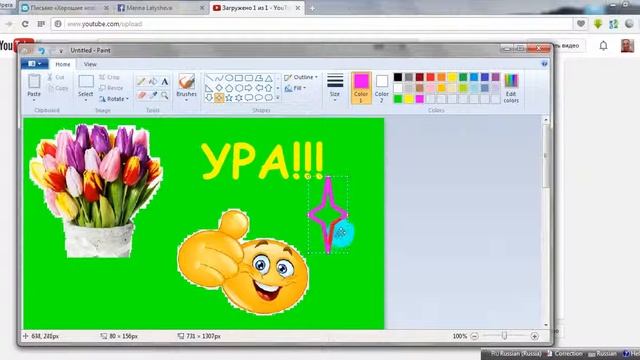
Task: Click the Copy button
Action: 58,88
